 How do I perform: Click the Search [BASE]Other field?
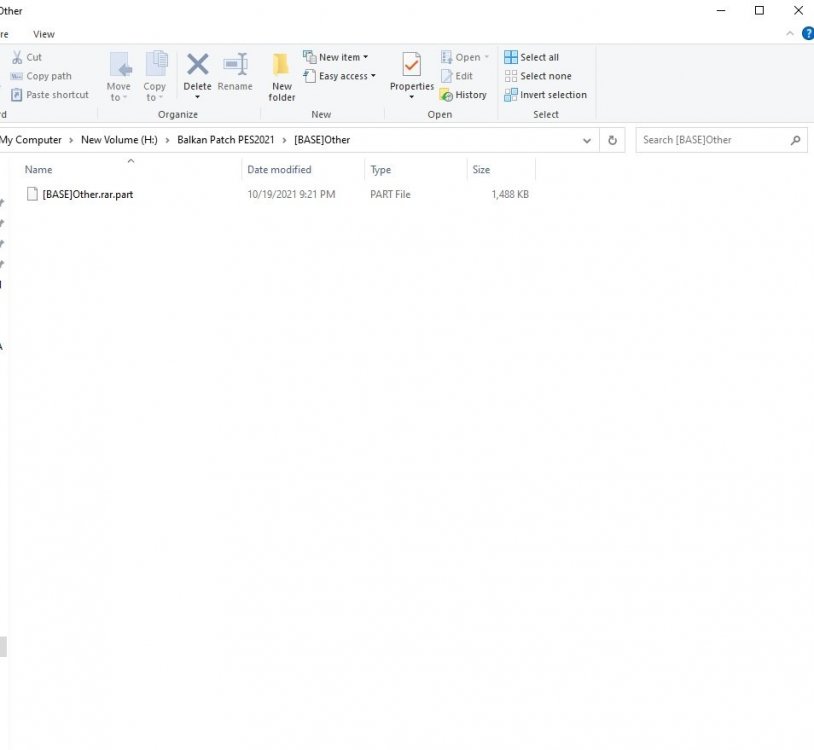(x=714, y=140)
